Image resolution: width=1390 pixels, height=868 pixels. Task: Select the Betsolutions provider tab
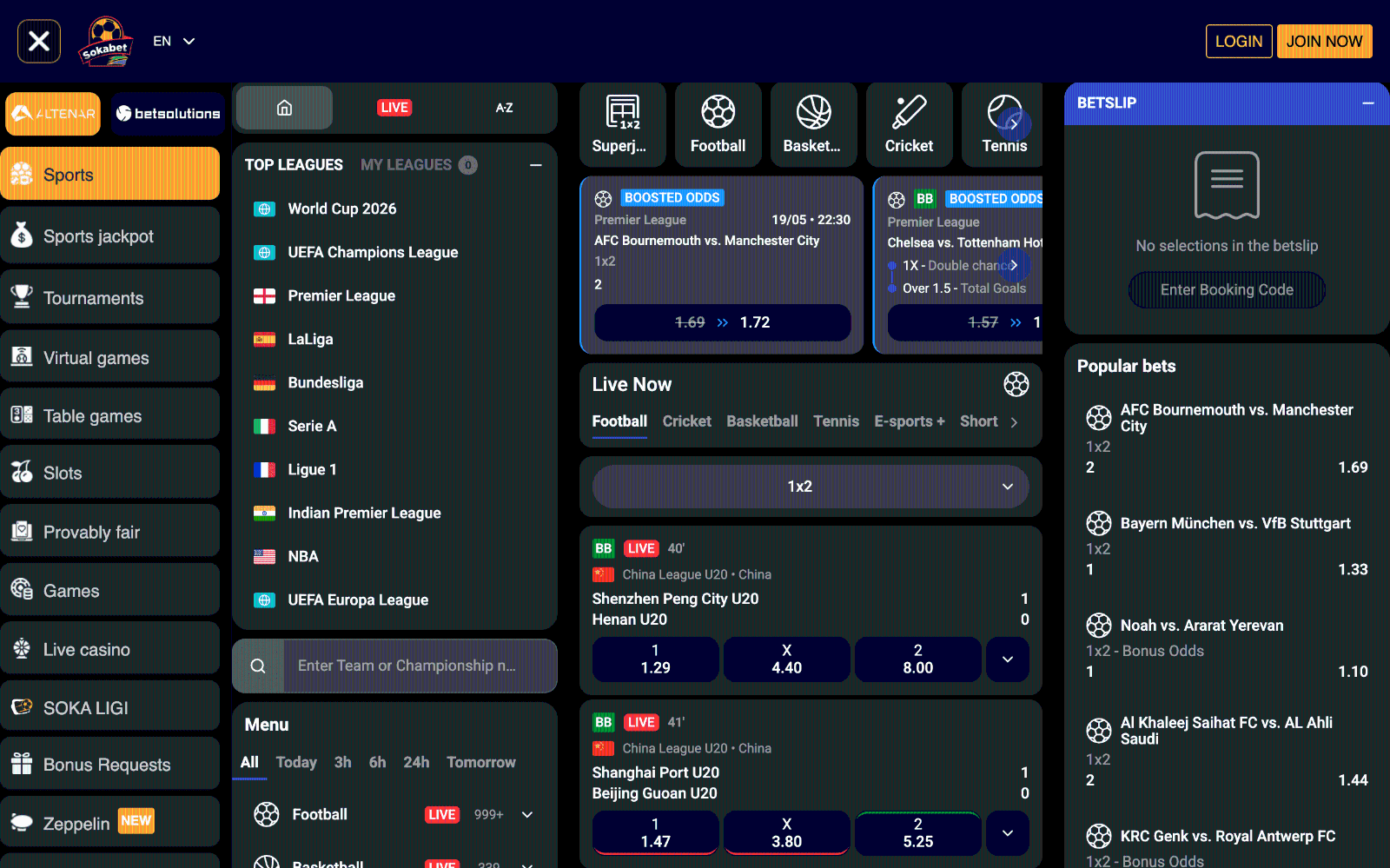pos(168,114)
